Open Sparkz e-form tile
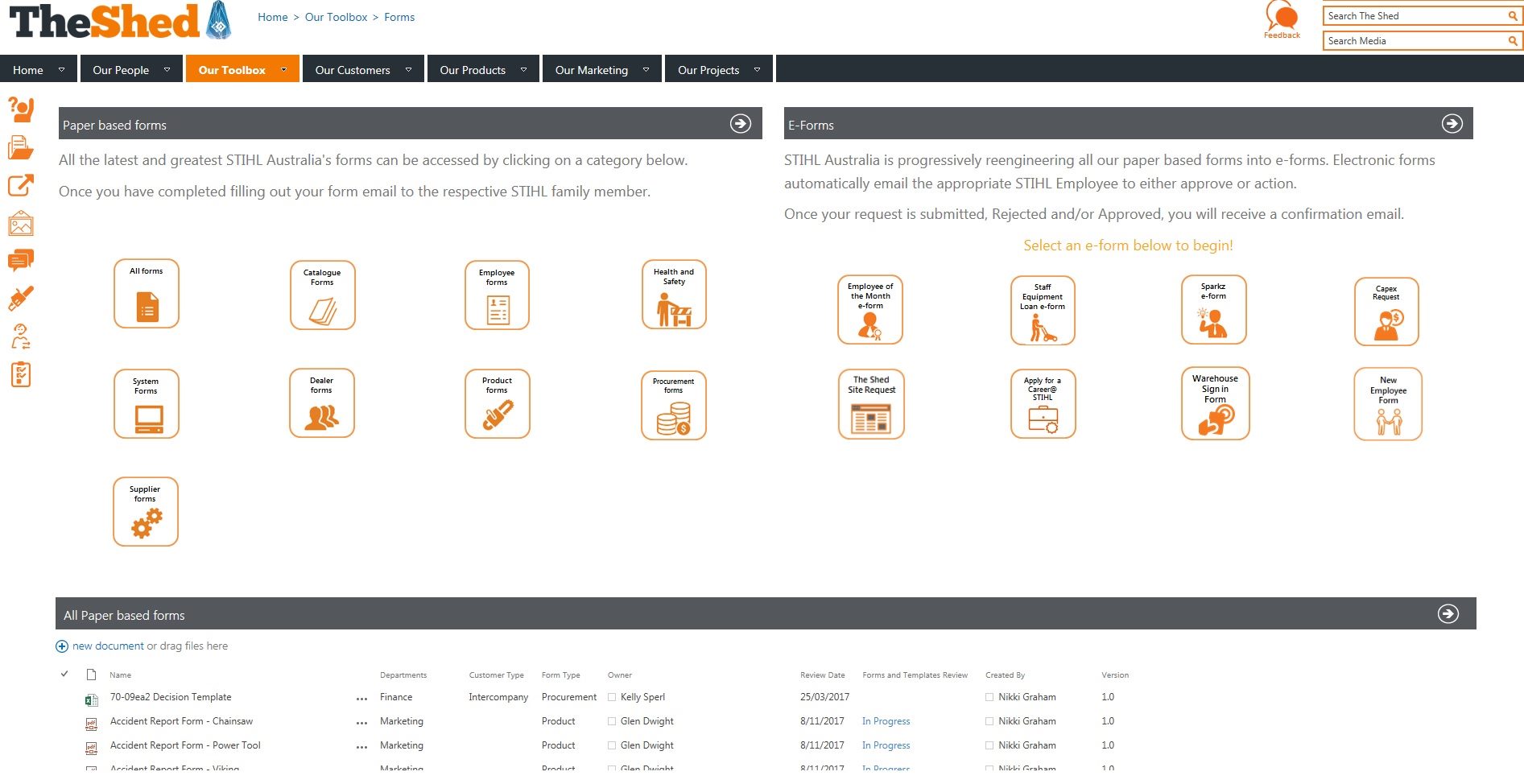 (1213, 309)
